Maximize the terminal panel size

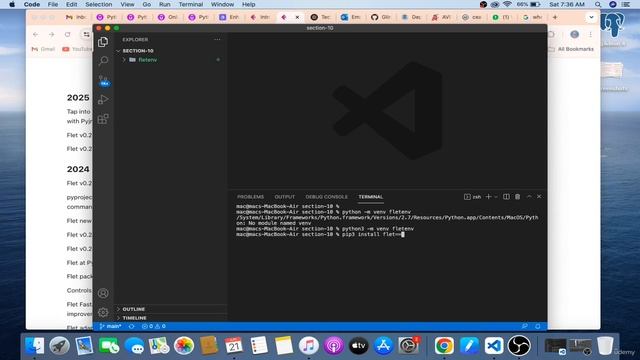coord(529,197)
